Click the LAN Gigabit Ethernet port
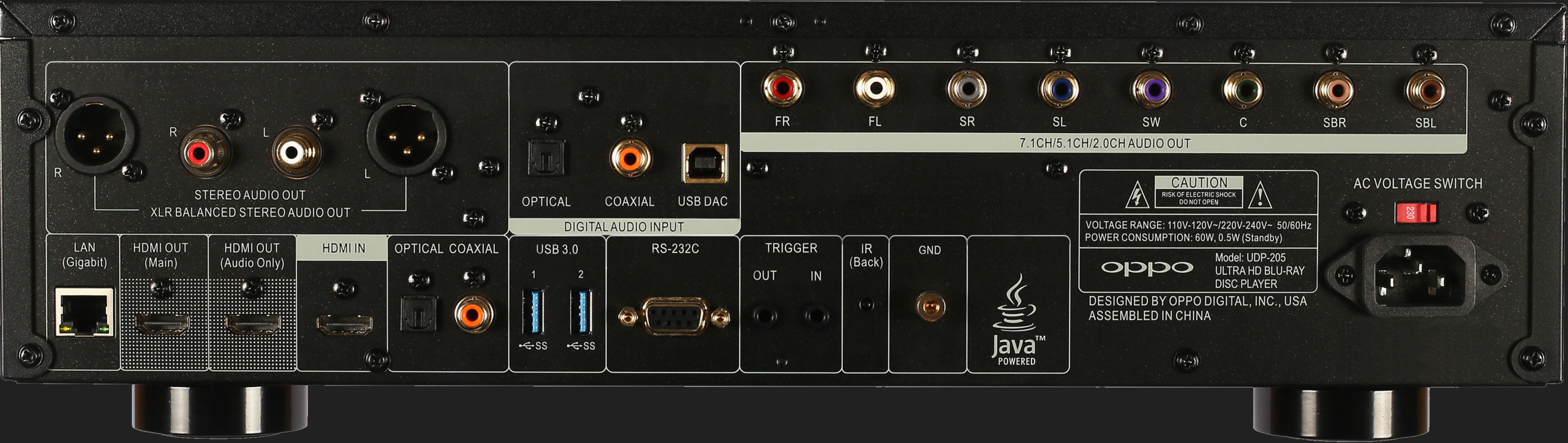Image resolution: width=1568 pixels, height=443 pixels. tap(85, 312)
